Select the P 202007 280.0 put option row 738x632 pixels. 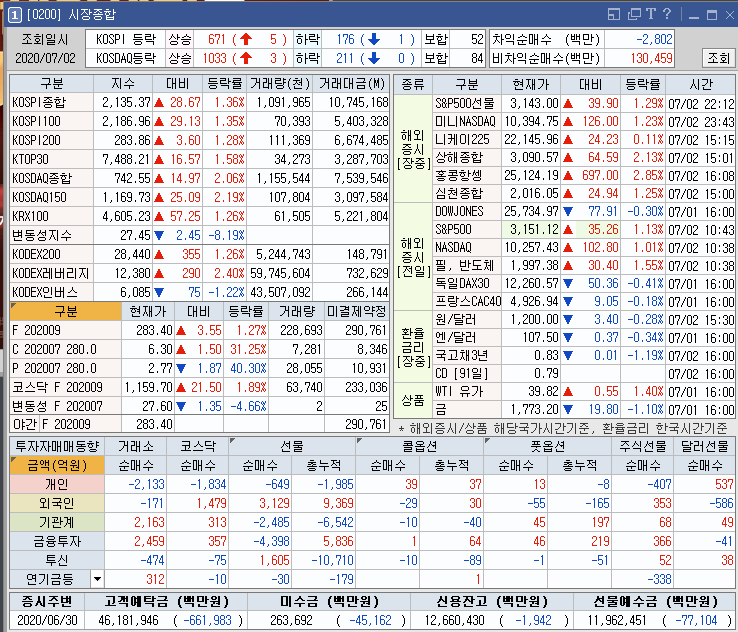200,368
